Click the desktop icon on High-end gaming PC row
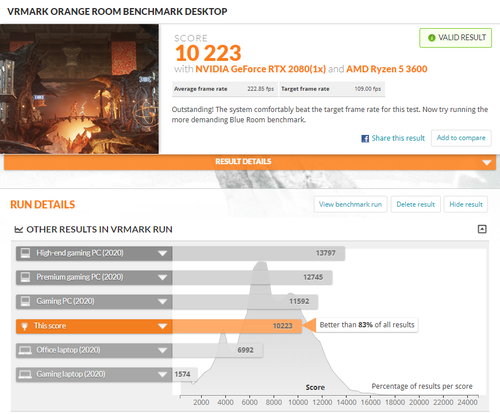This screenshot has height=414, width=500. (x=25, y=253)
